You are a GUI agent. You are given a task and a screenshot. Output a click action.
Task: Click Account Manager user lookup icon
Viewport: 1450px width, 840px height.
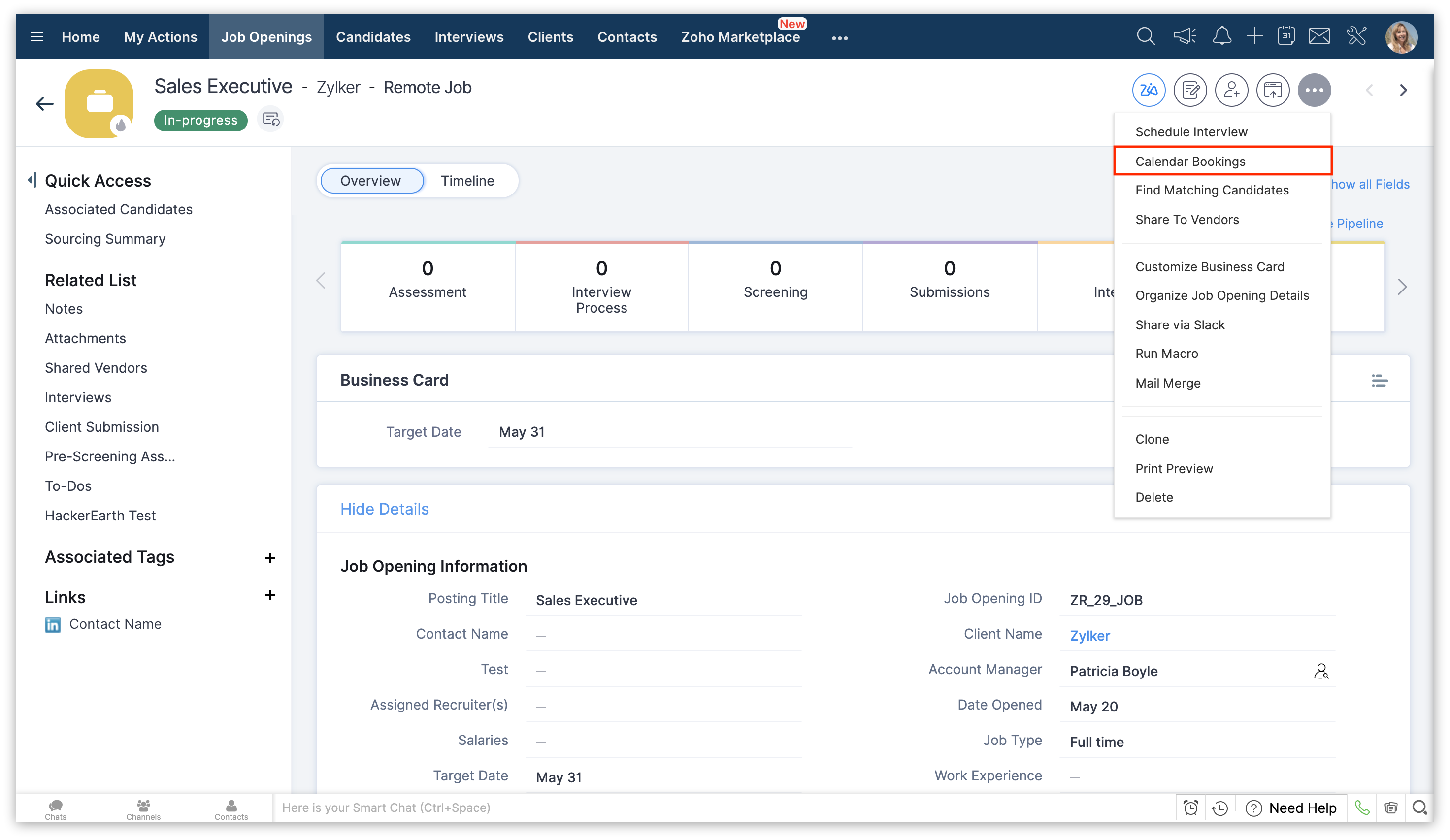pos(1321,672)
